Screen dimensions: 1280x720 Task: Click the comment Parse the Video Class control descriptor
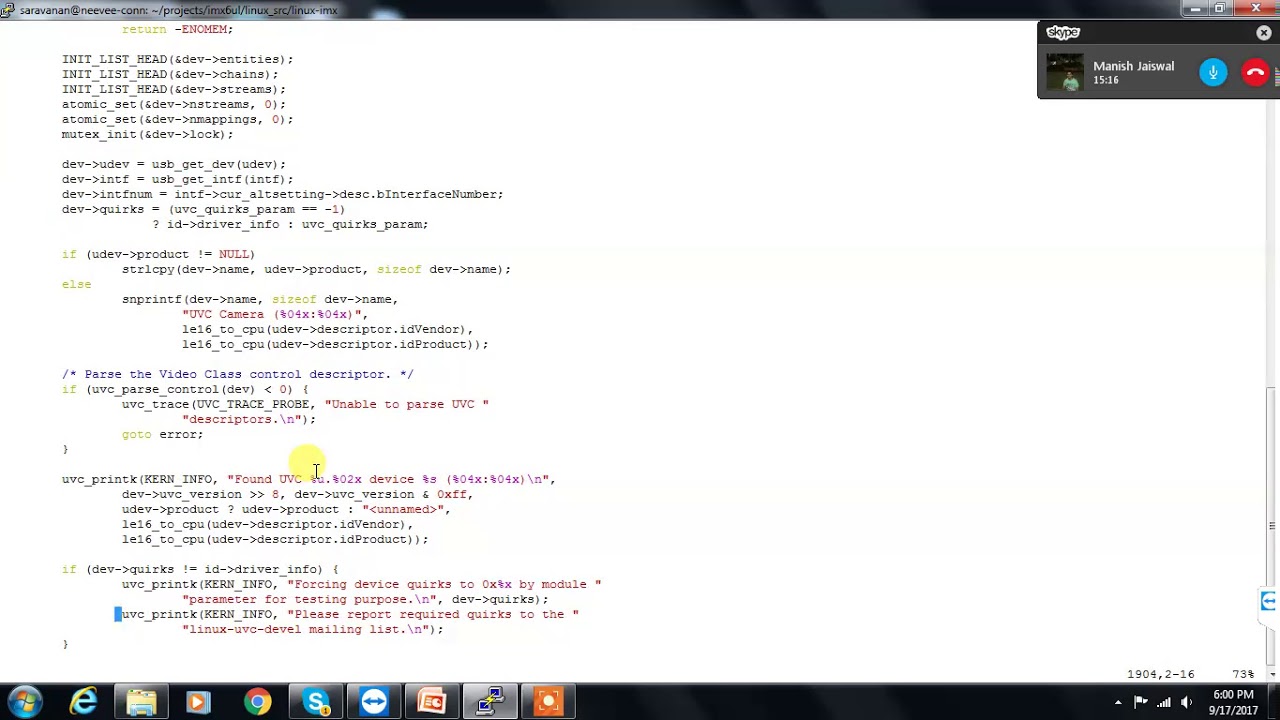click(x=238, y=374)
